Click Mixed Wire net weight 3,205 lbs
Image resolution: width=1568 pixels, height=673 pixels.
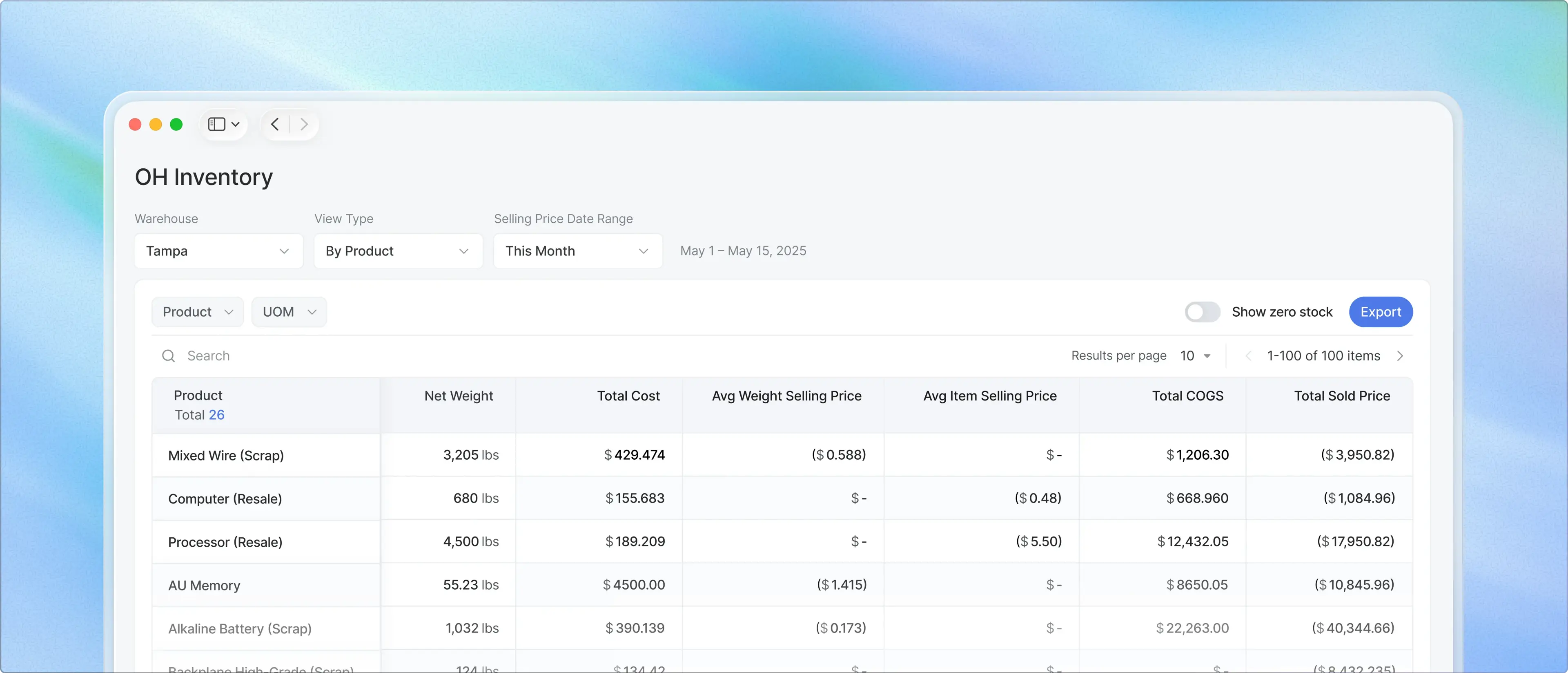click(470, 455)
